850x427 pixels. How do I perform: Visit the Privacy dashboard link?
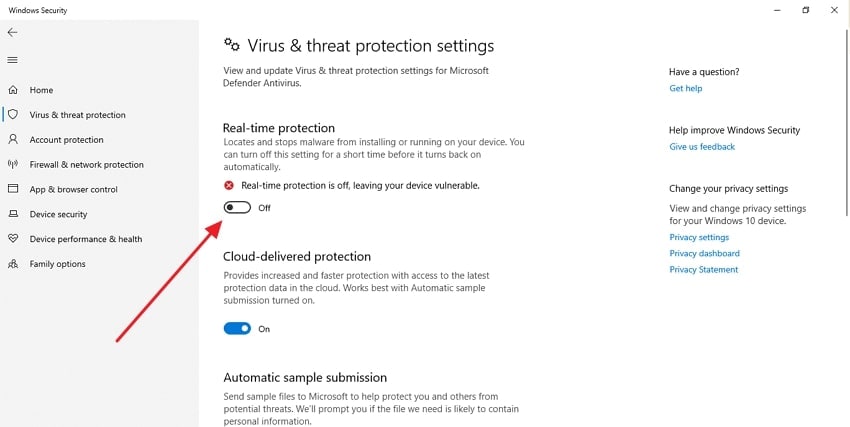pos(704,253)
